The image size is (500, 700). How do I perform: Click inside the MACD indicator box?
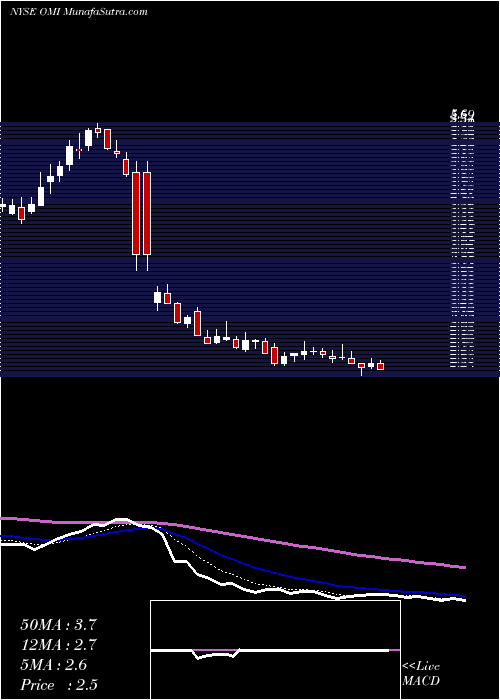(275, 650)
